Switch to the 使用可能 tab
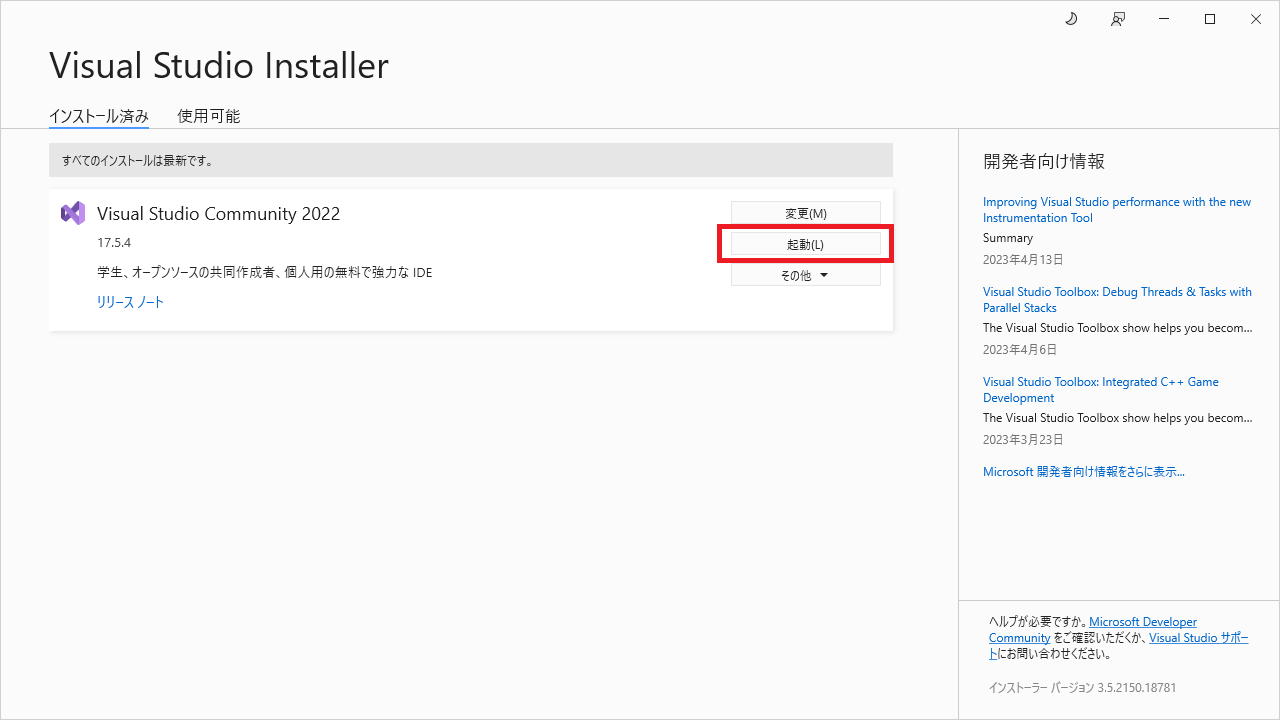 [x=208, y=115]
